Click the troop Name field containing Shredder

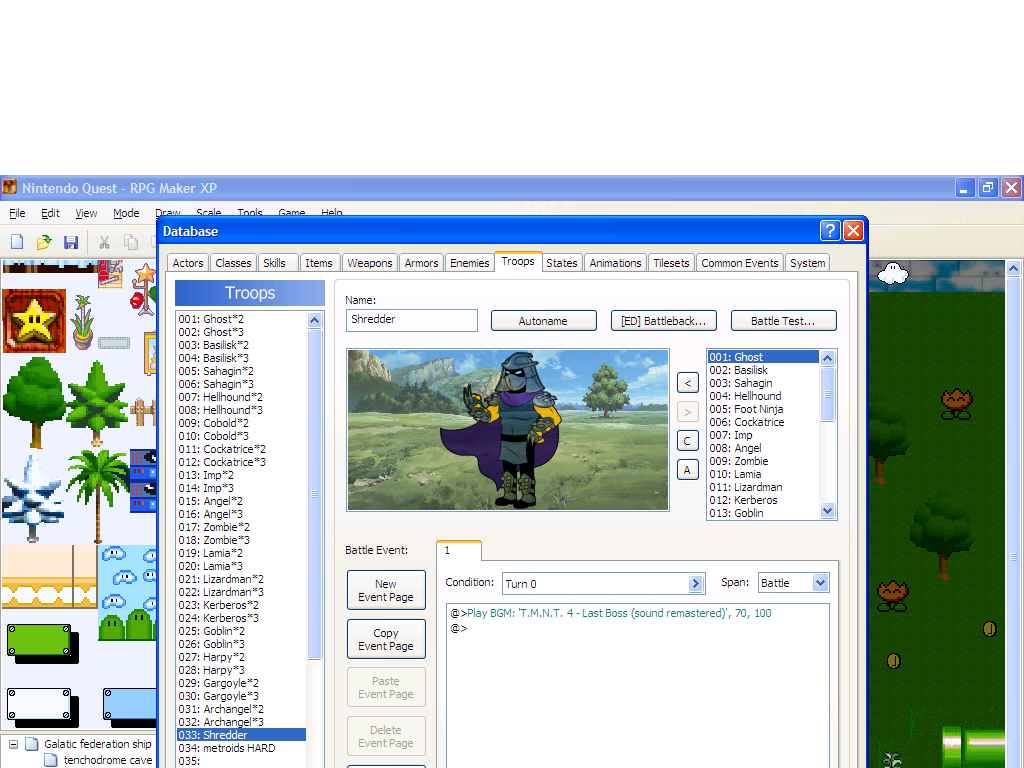[x=411, y=320]
